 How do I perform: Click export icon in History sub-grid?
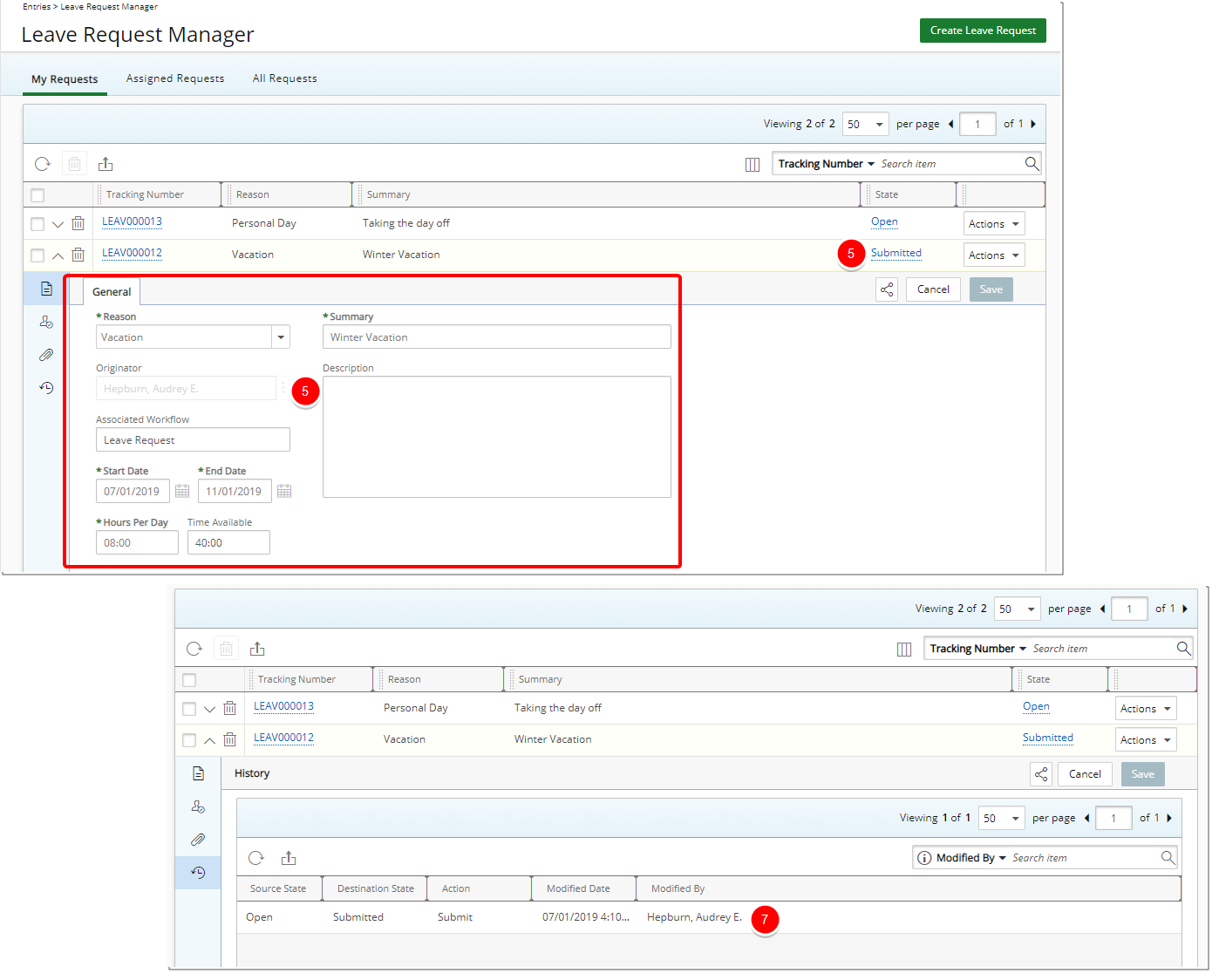(289, 858)
